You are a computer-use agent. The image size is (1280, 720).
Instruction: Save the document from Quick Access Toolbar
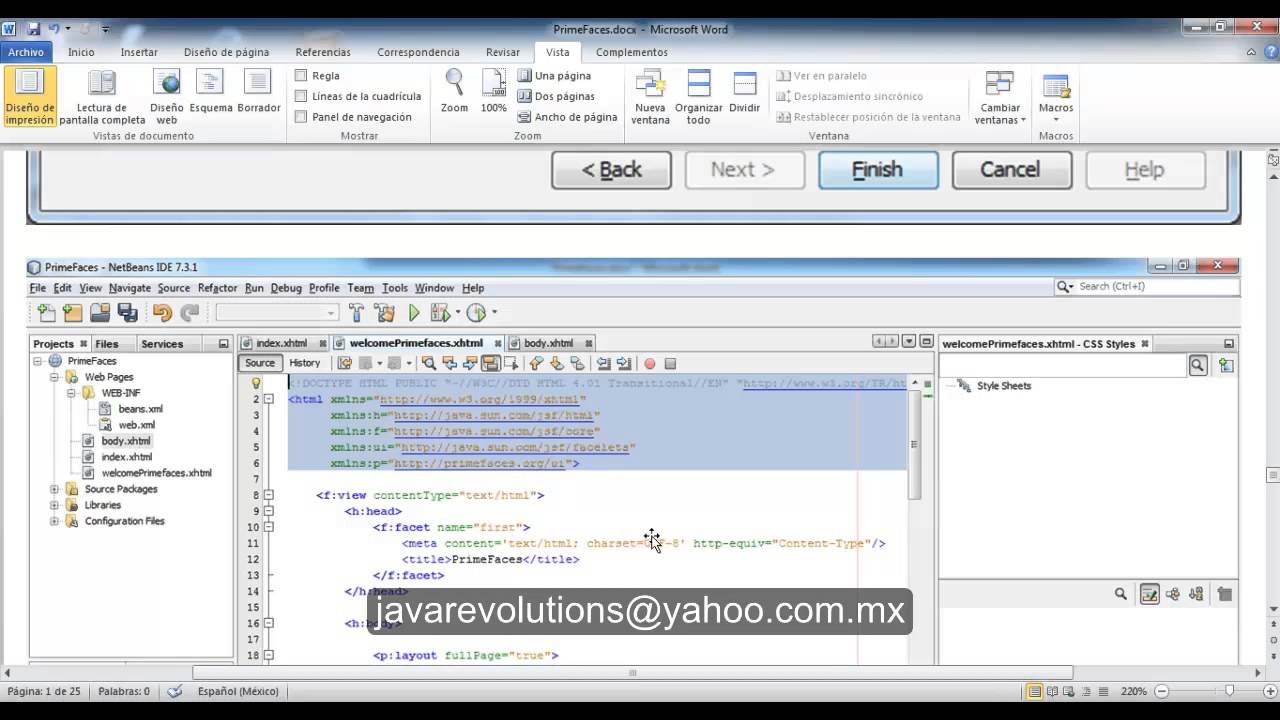(x=34, y=29)
